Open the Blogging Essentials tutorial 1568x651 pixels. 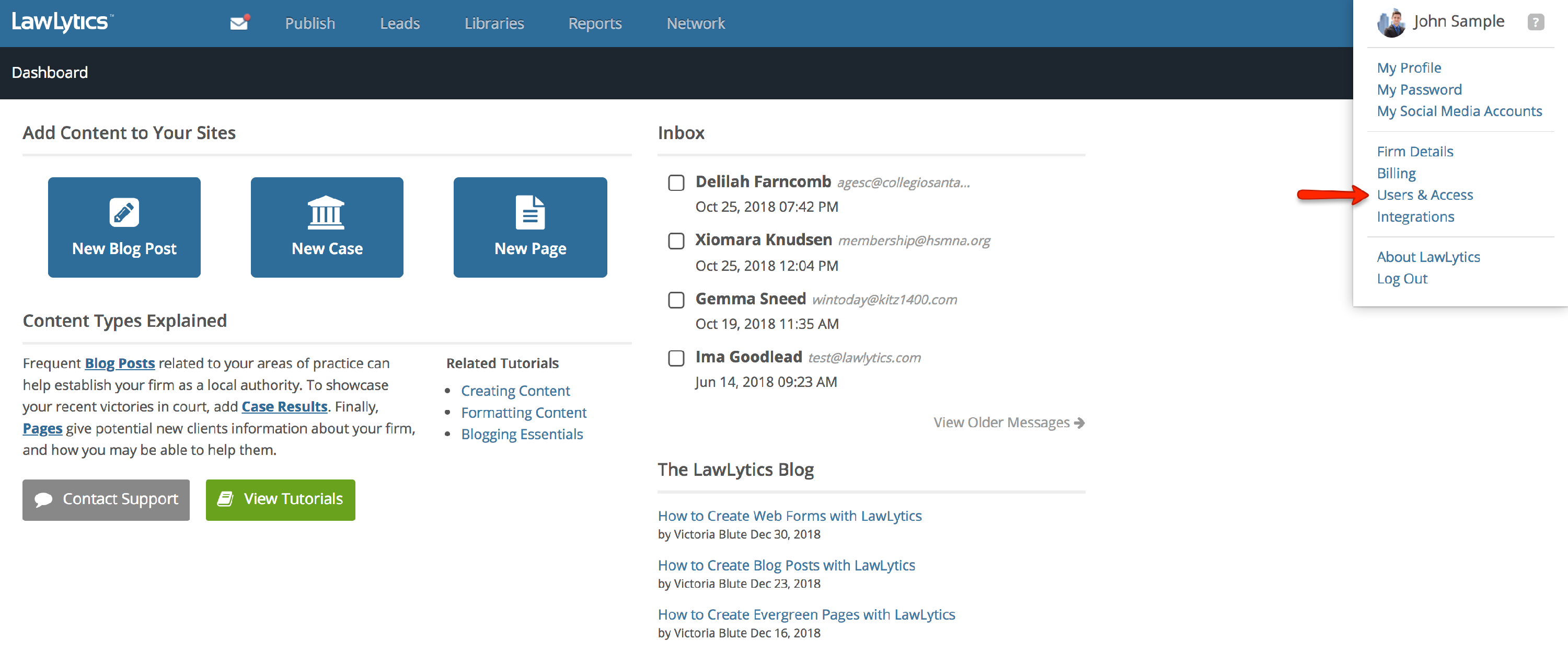[x=522, y=434]
